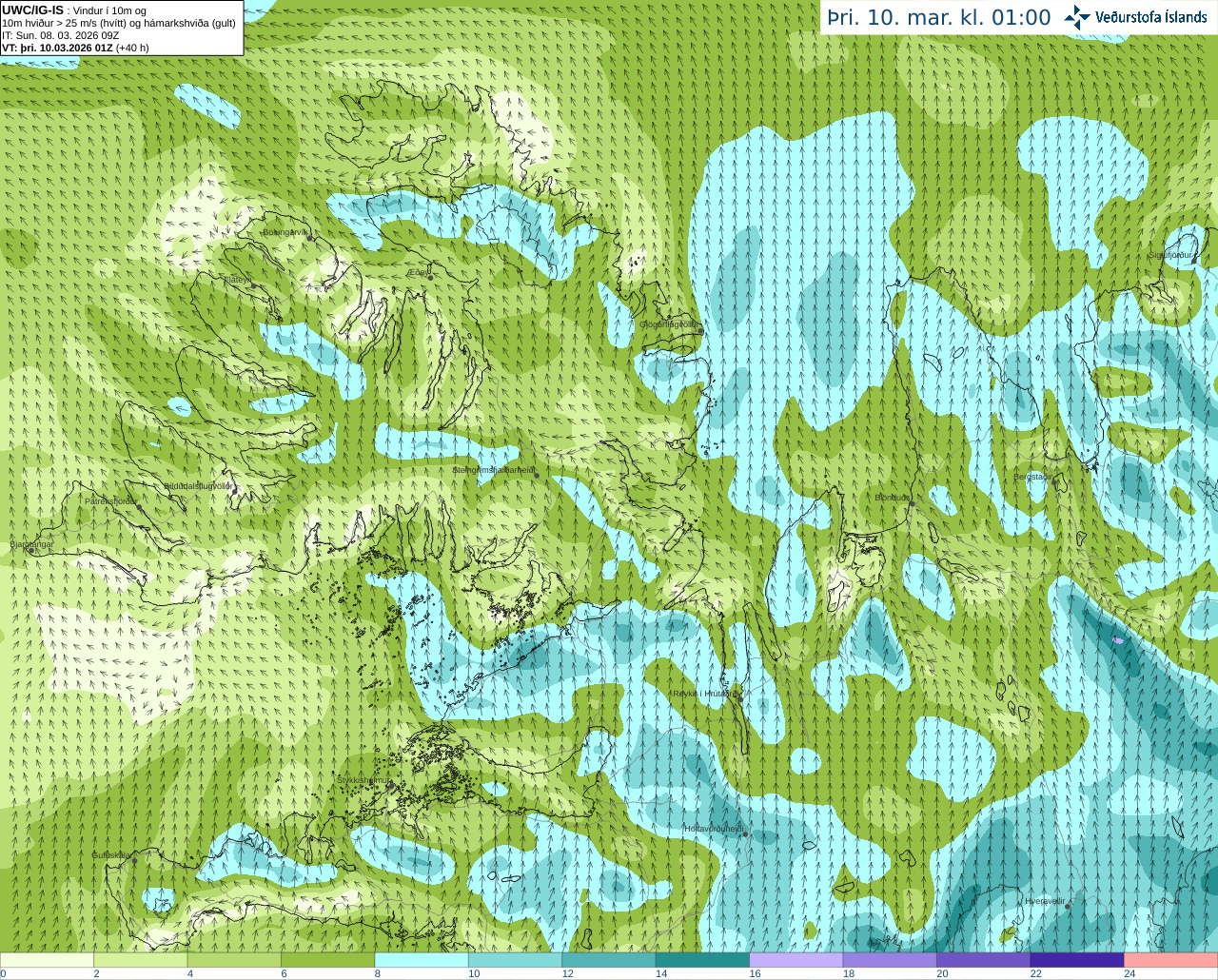Screen dimensions: 1218x980
Task: Click the 'UWC/IG-IS' model title in the info box
Action: tap(32, 10)
